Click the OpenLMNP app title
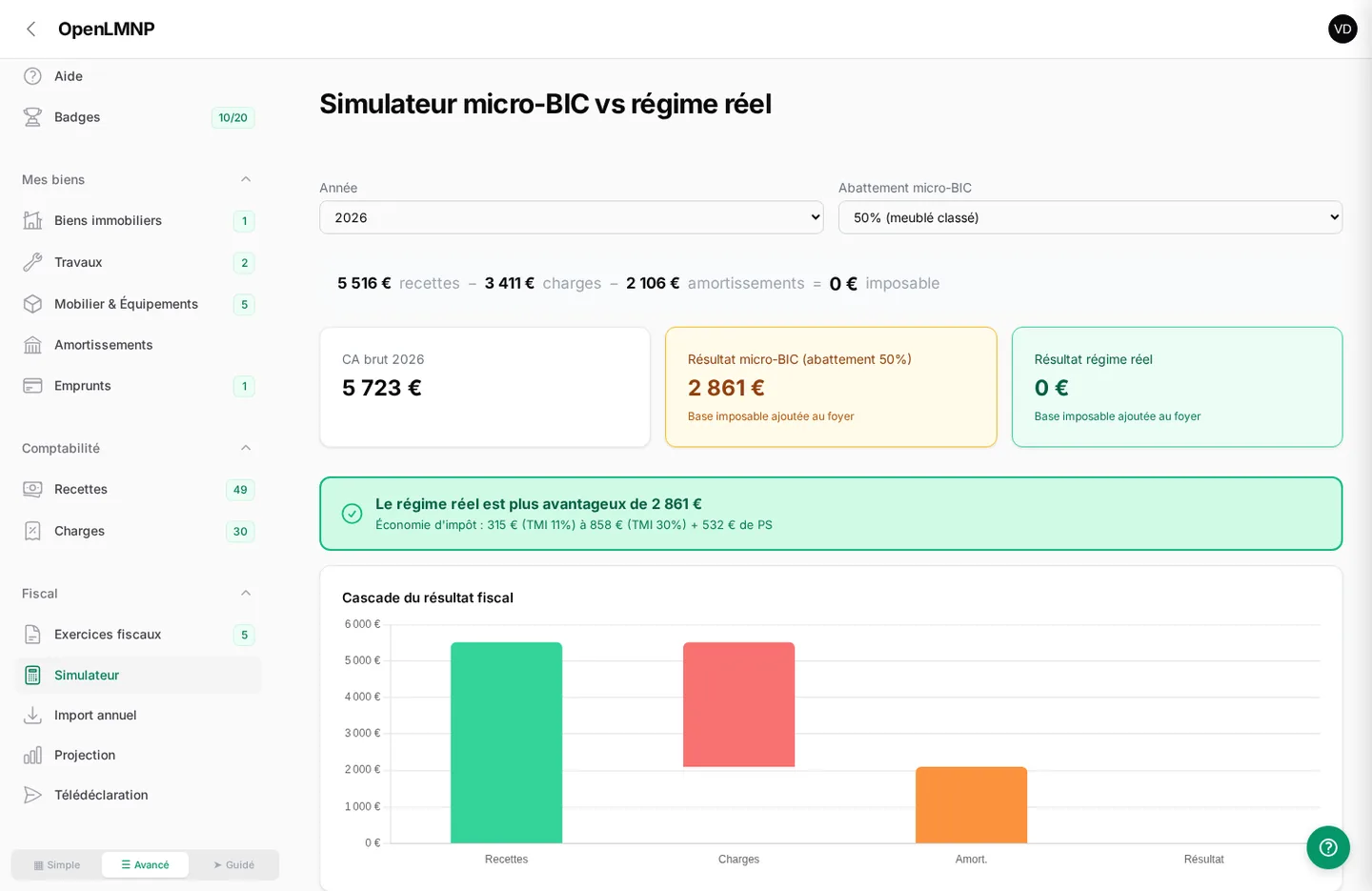The height and width of the screenshot is (891, 1372). tap(107, 29)
